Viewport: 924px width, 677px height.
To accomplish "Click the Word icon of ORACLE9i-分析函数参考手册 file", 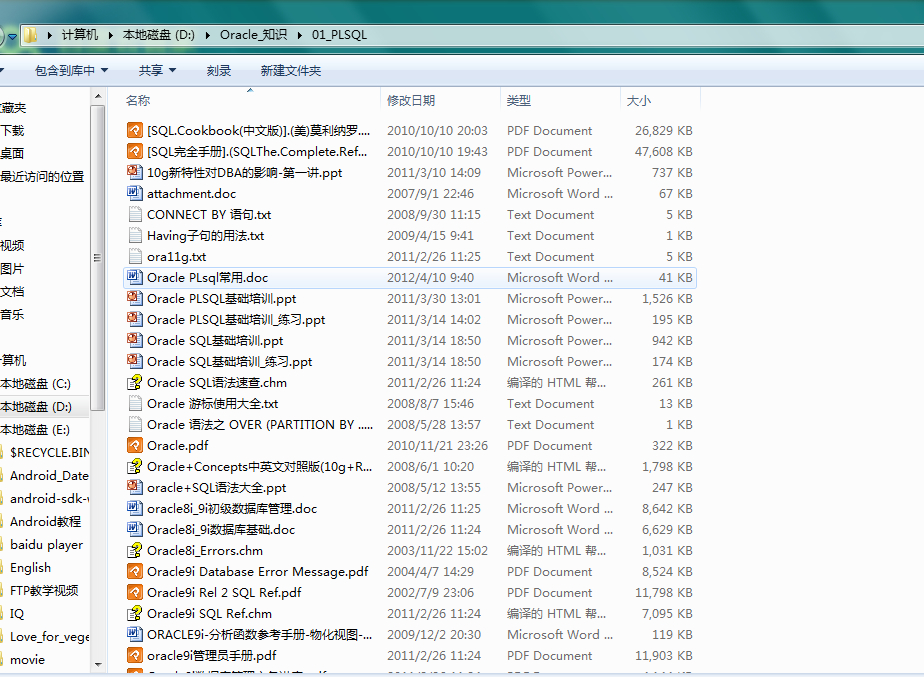I will (135, 635).
